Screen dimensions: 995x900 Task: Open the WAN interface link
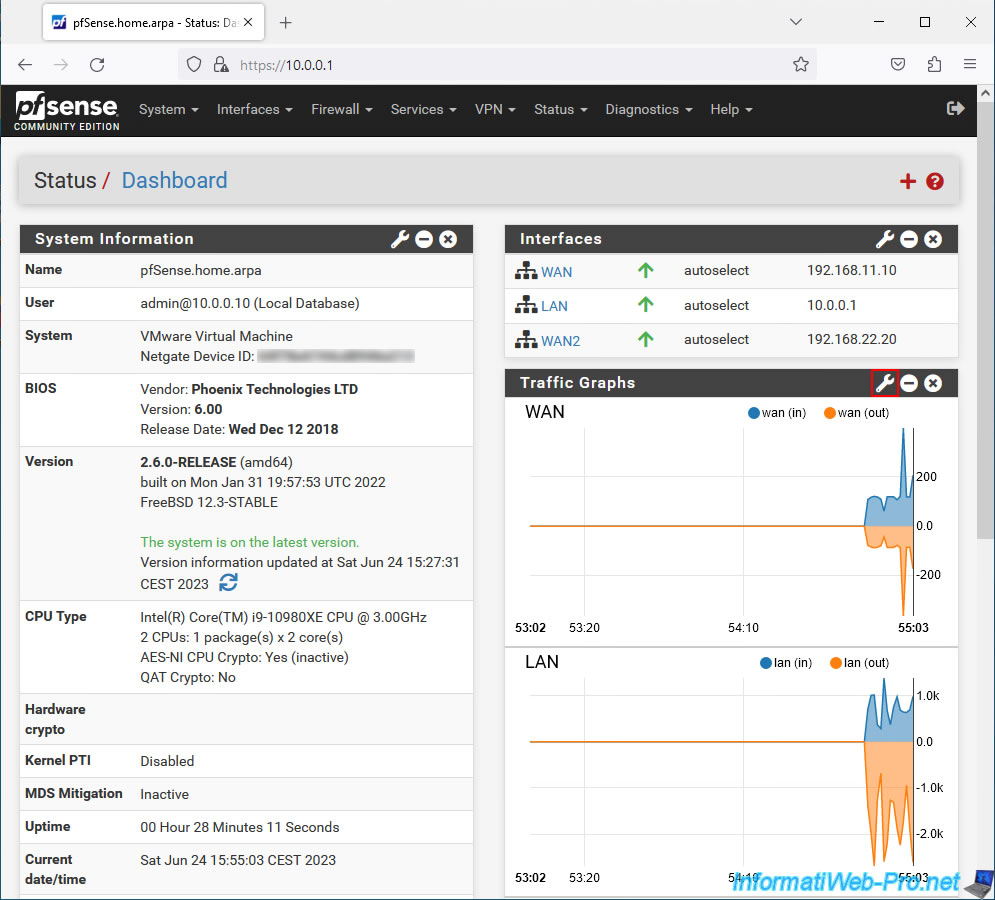point(557,272)
